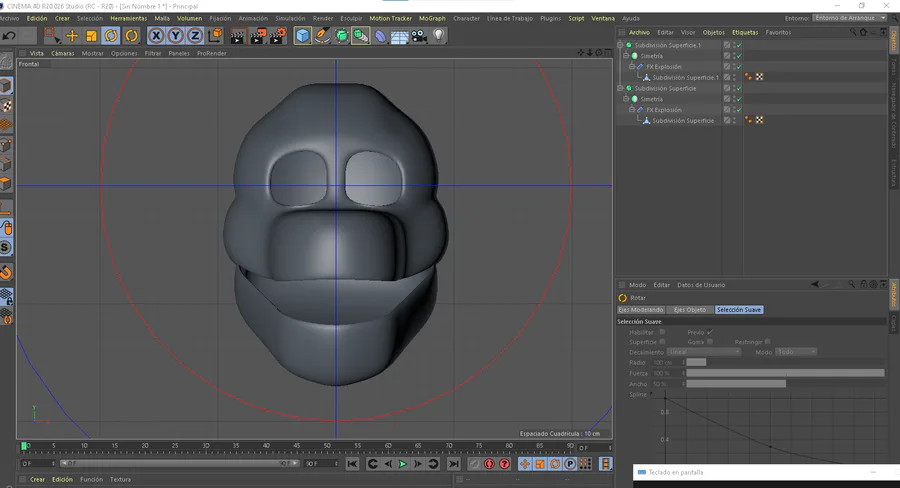The width and height of the screenshot is (900, 488).
Task: Collapse the Subdivisión Superficie.1 tree
Action: coord(620,45)
